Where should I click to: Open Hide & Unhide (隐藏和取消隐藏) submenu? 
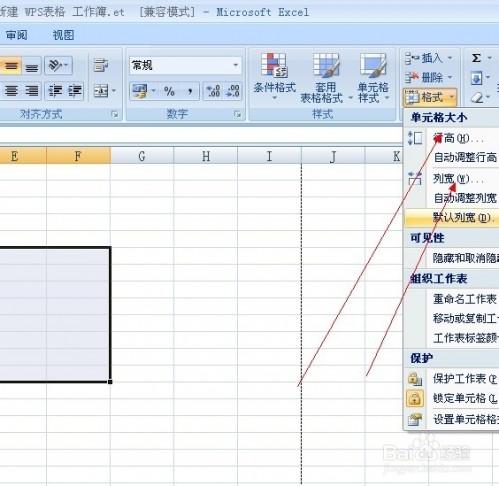point(452,258)
